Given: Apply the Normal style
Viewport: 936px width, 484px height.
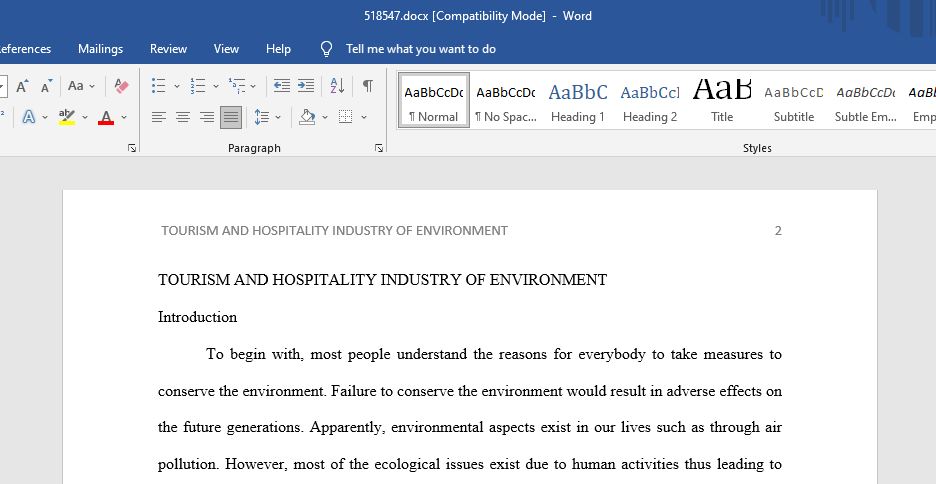Looking at the screenshot, I should pos(434,100).
